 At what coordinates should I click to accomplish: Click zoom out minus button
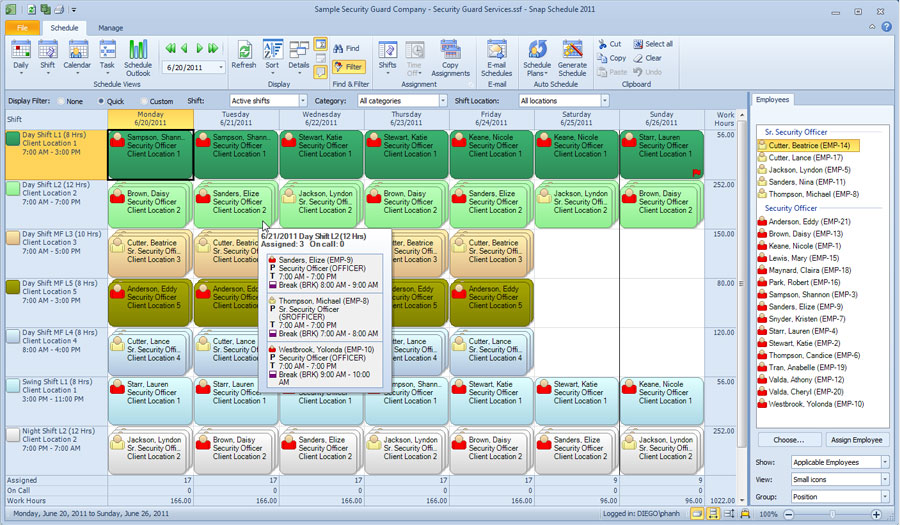(789, 514)
